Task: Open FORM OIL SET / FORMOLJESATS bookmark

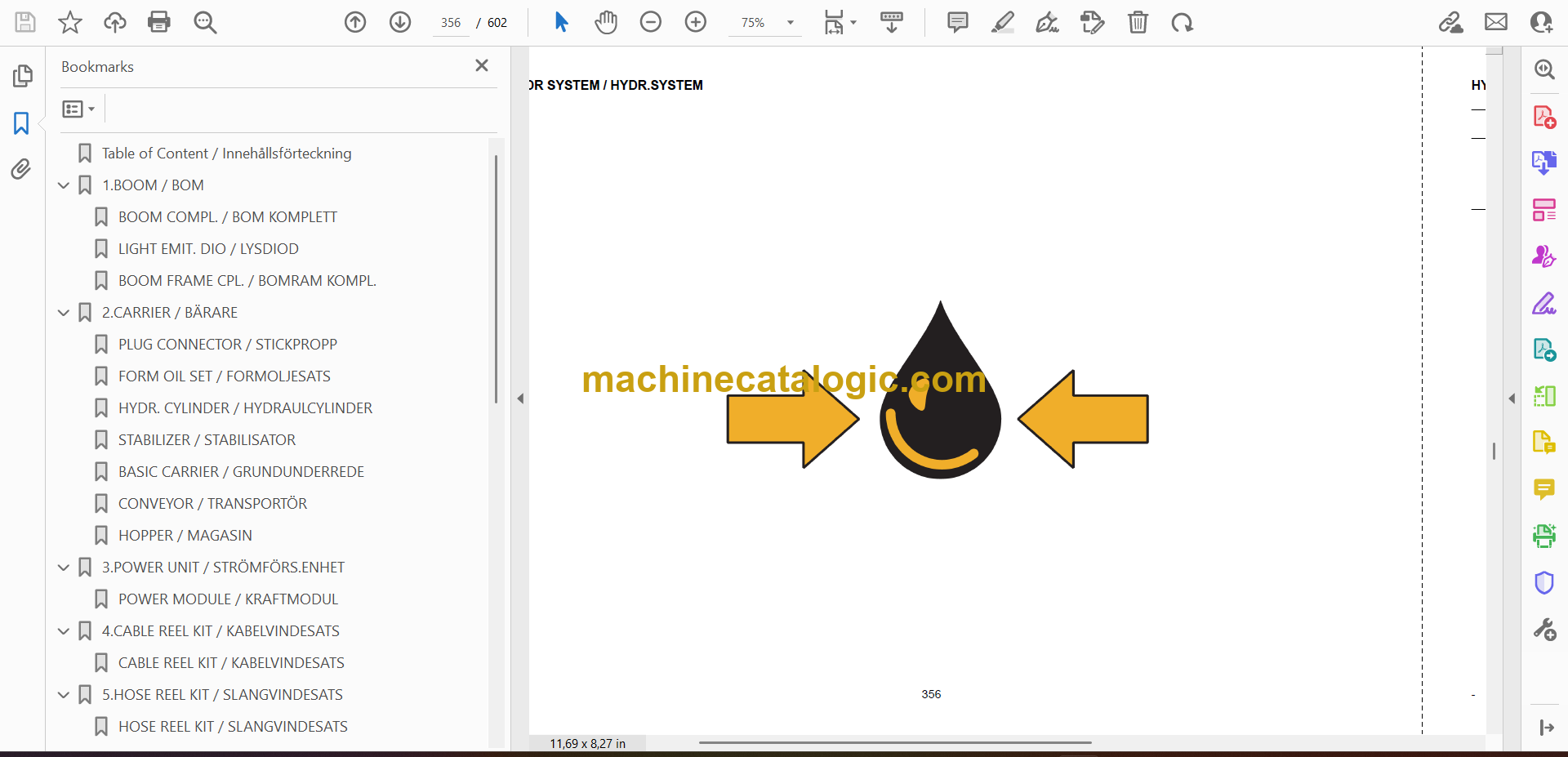Action: (224, 376)
